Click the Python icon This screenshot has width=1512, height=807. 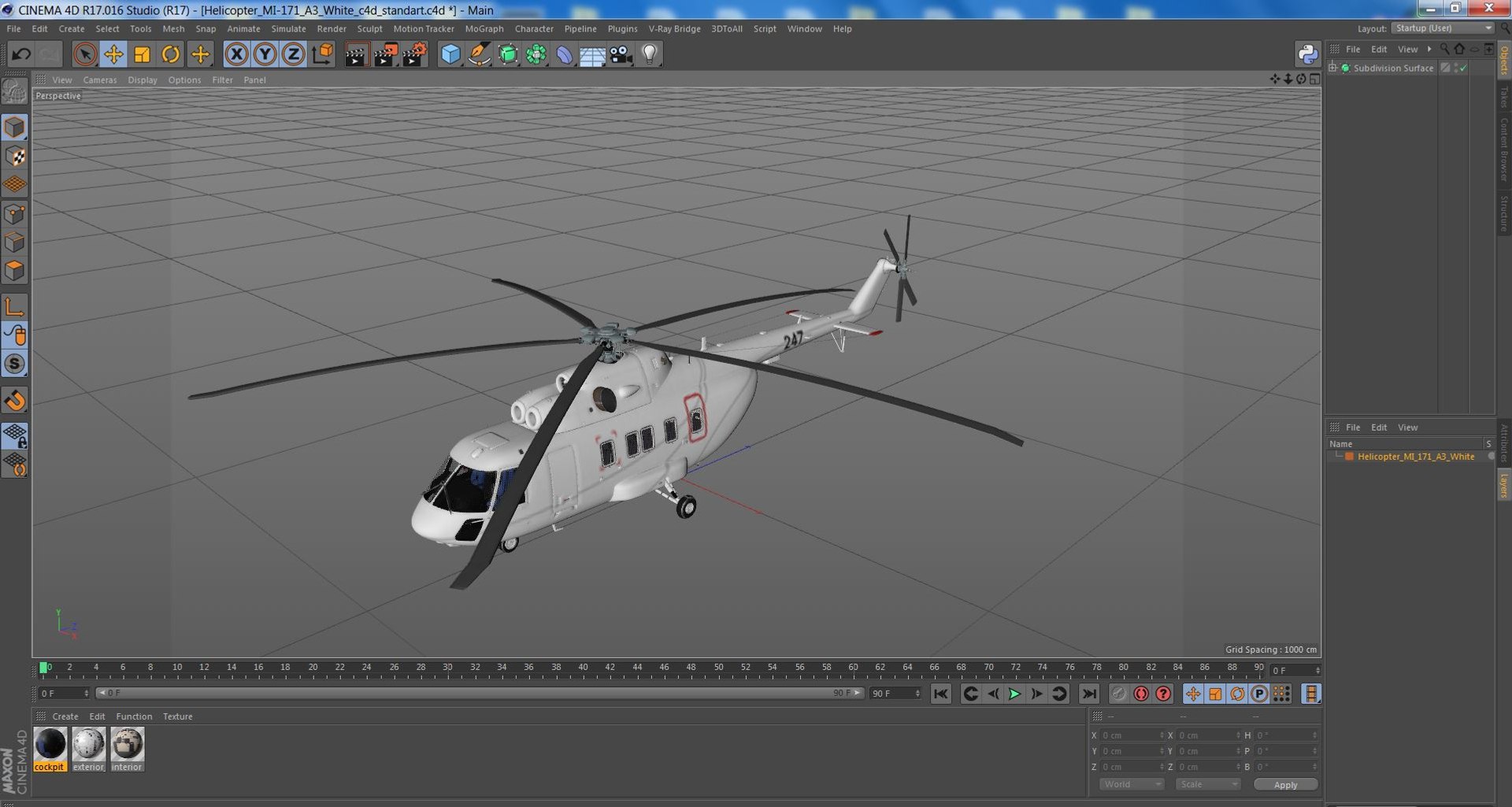point(1307,54)
